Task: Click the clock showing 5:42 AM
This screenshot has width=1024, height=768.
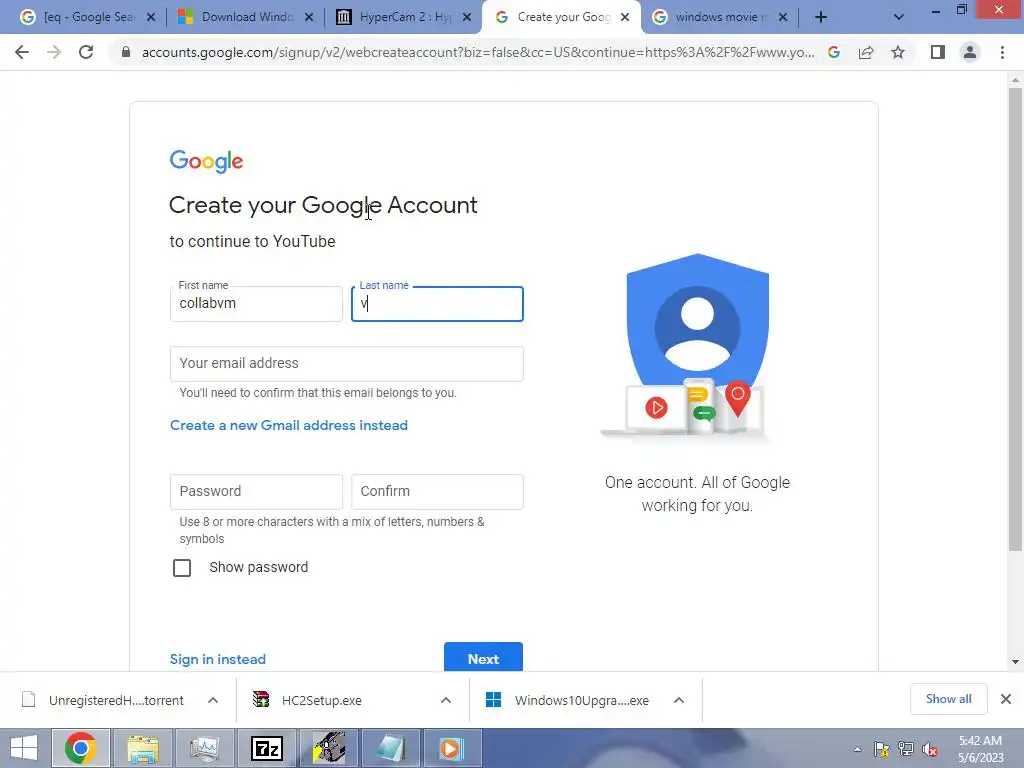Action: point(980,749)
